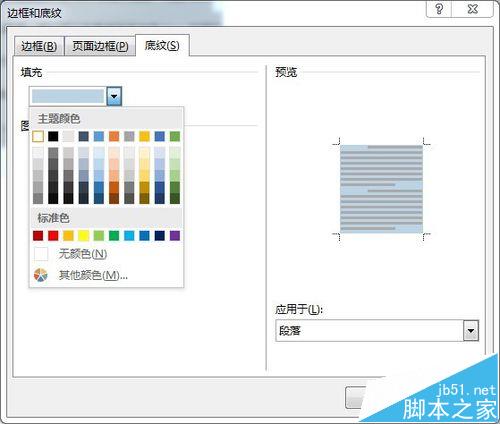Pick the white theme color swatch

38,136
